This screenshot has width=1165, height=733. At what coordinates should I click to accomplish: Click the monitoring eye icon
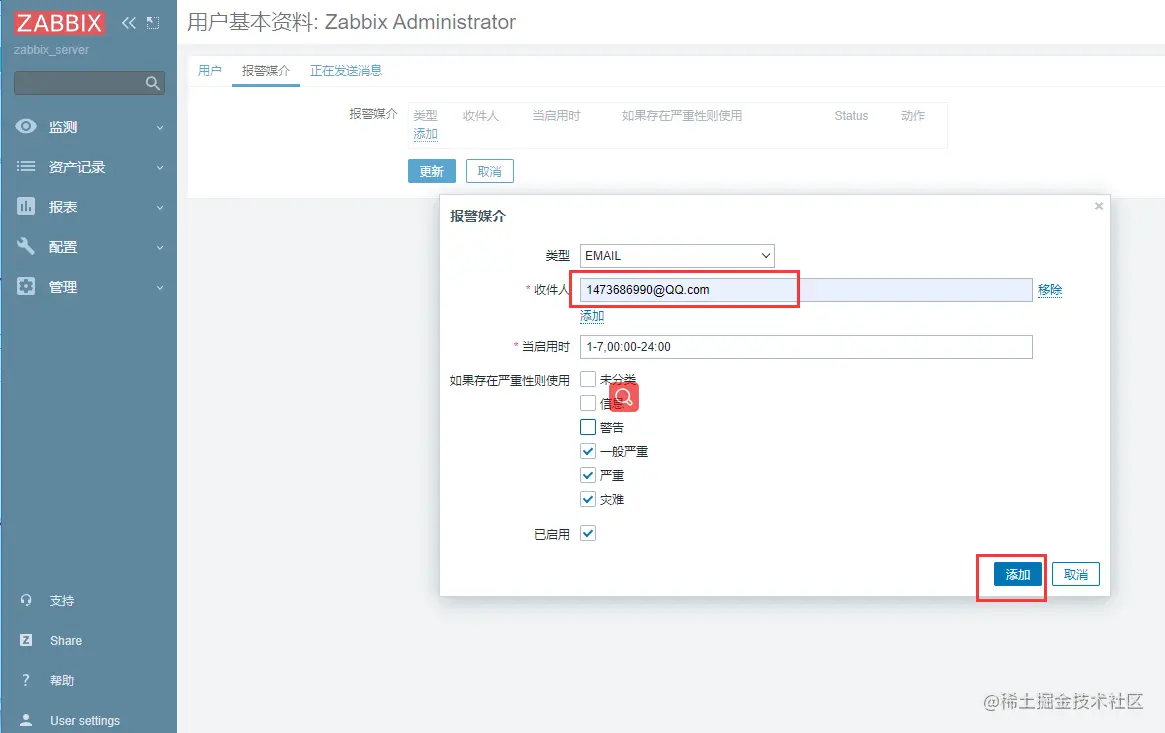(x=26, y=126)
